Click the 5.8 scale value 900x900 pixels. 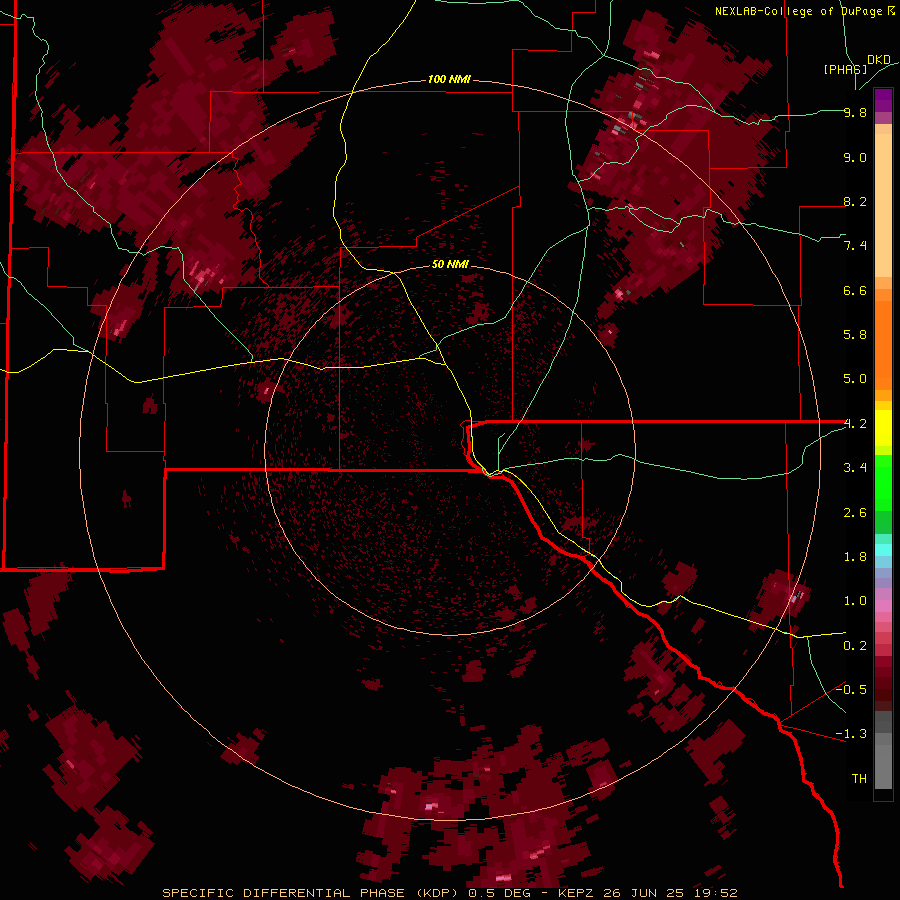point(855,335)
